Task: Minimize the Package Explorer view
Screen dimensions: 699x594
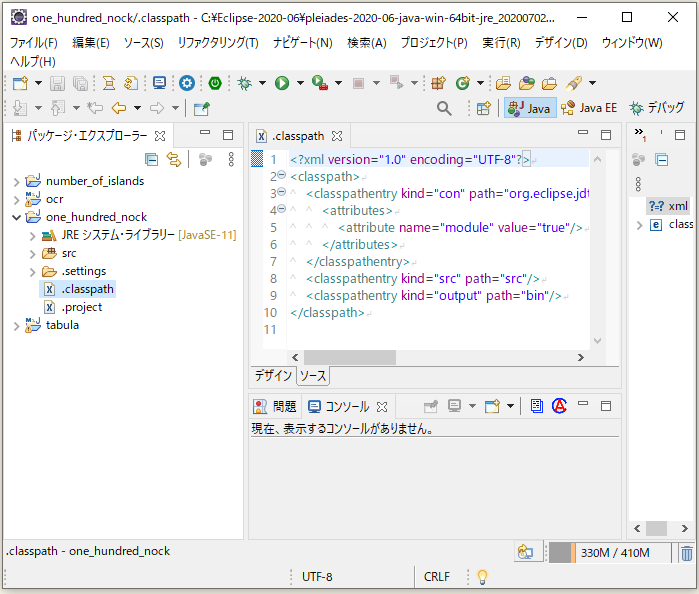Action: tap(205, 132)
